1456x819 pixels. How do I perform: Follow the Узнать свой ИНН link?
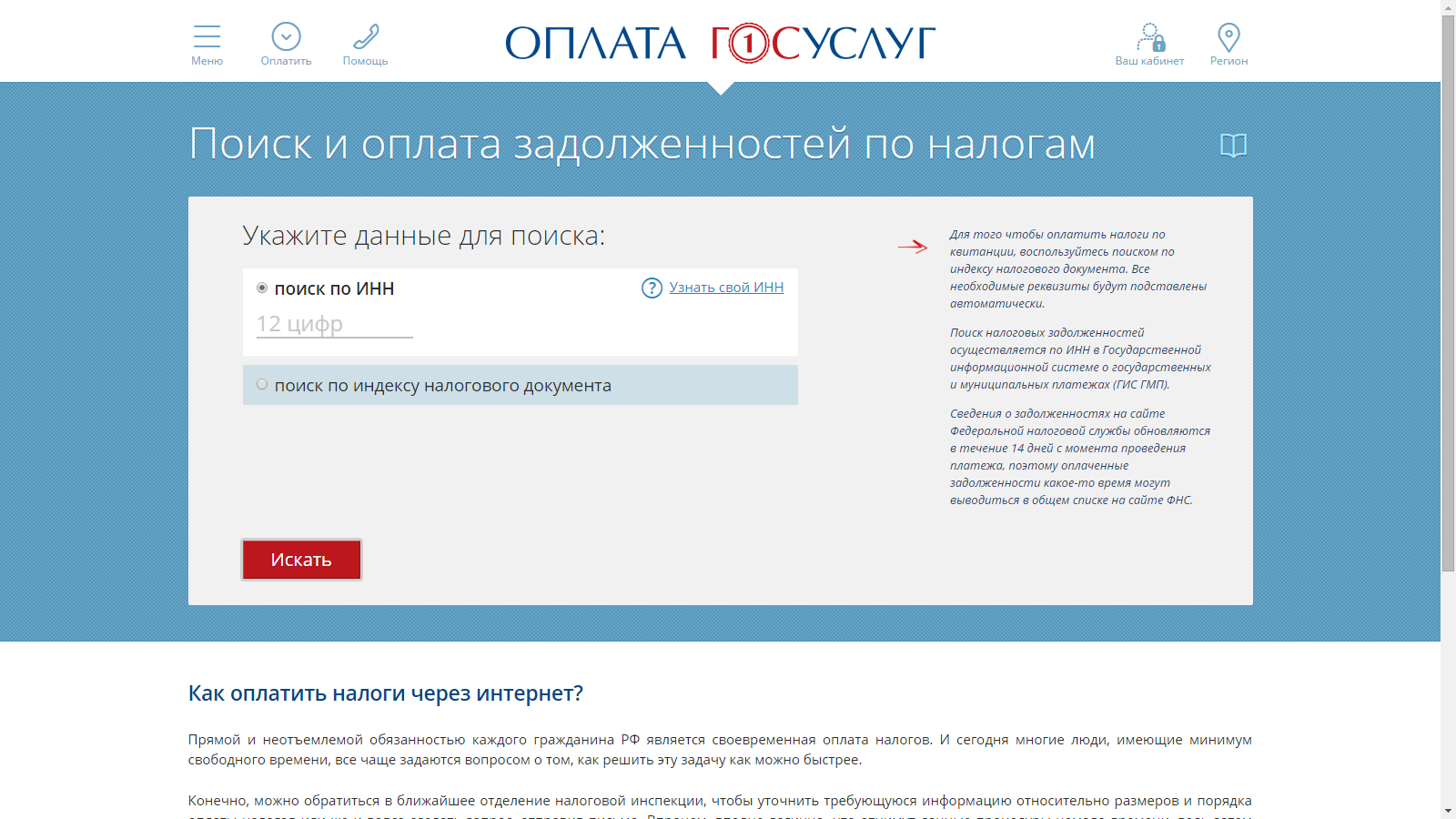tap(726, 288)
